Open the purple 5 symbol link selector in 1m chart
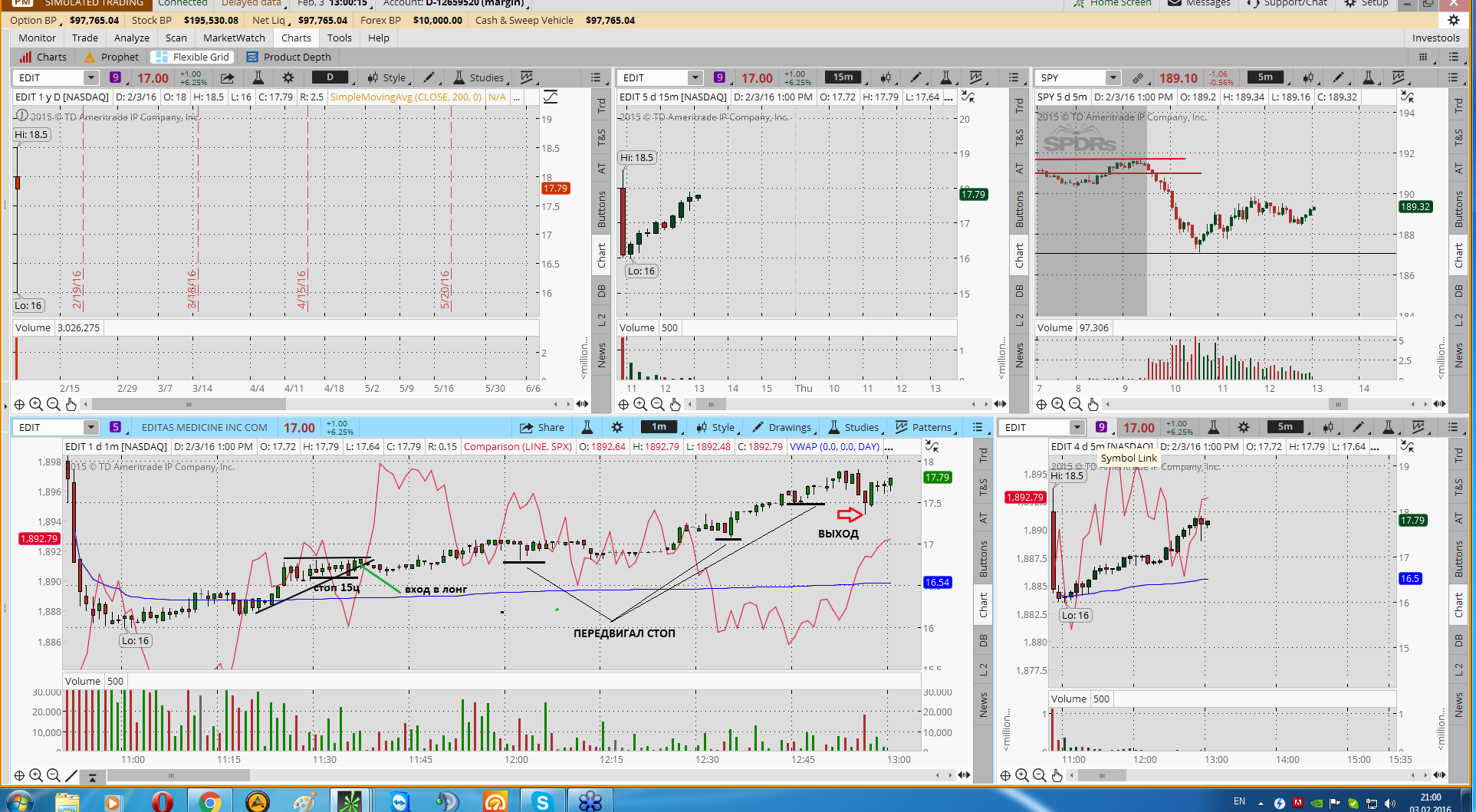The image size is (1476, 812). (115, 427)
